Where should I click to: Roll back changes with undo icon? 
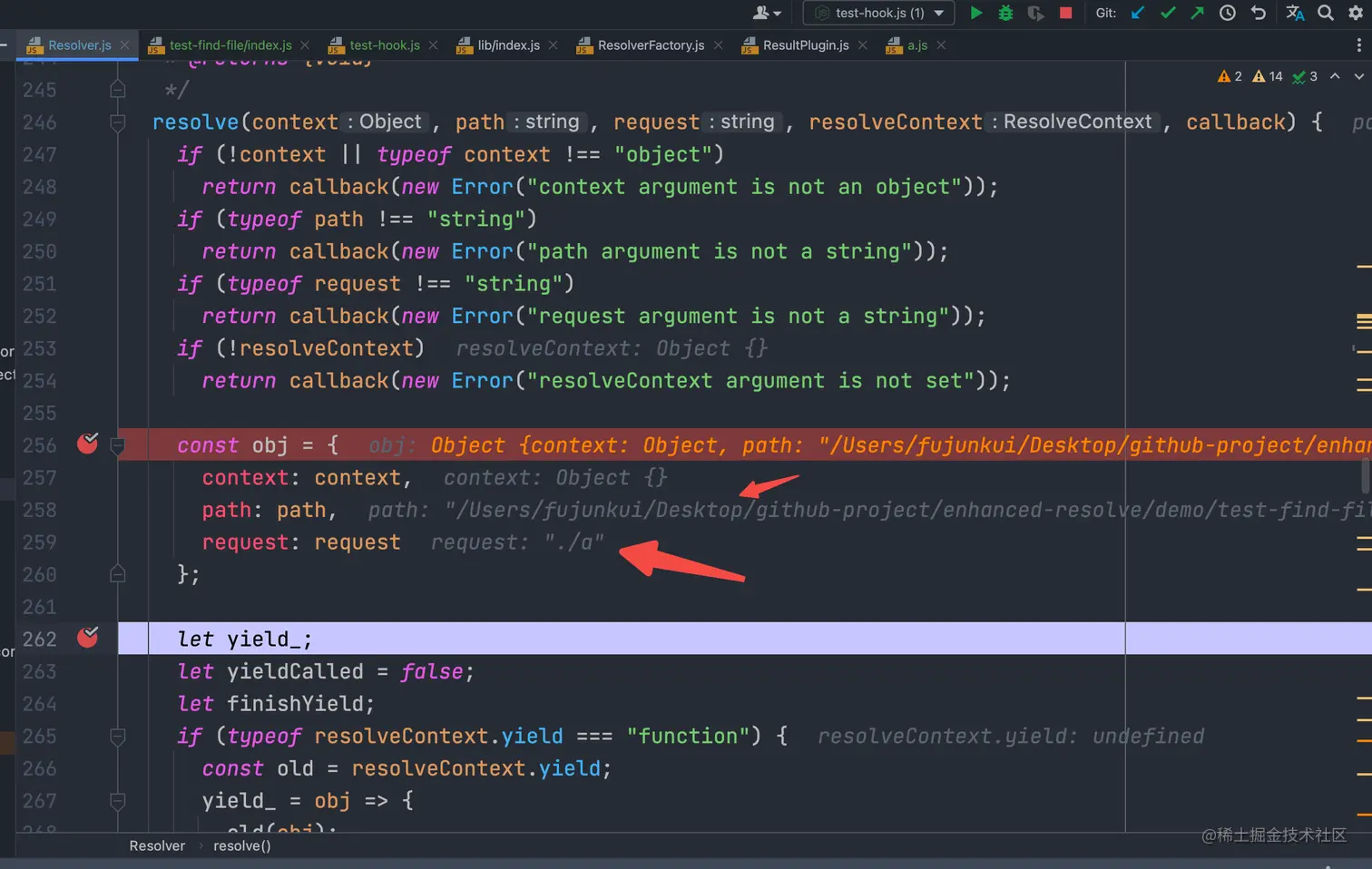(x=1258, y=13)
